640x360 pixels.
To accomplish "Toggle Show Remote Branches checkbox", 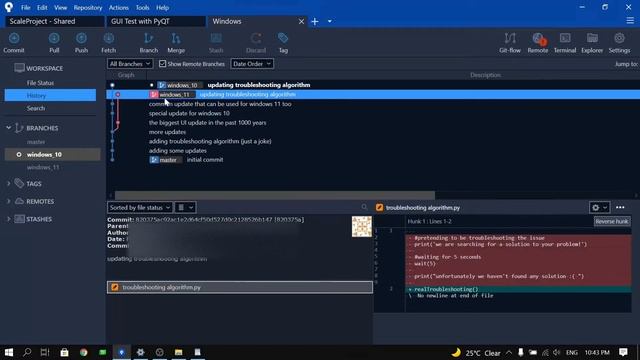I will click(x=162, y=64).
